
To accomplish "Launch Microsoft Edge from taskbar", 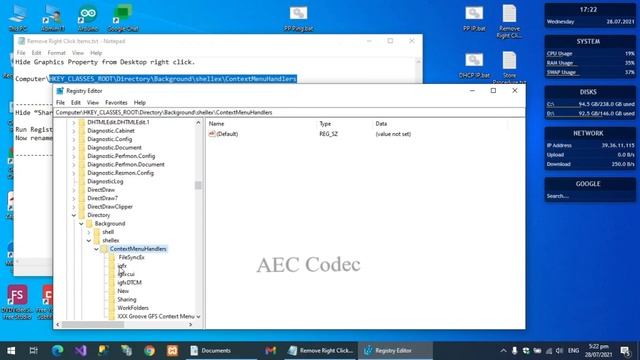I will tap(58, 350).
